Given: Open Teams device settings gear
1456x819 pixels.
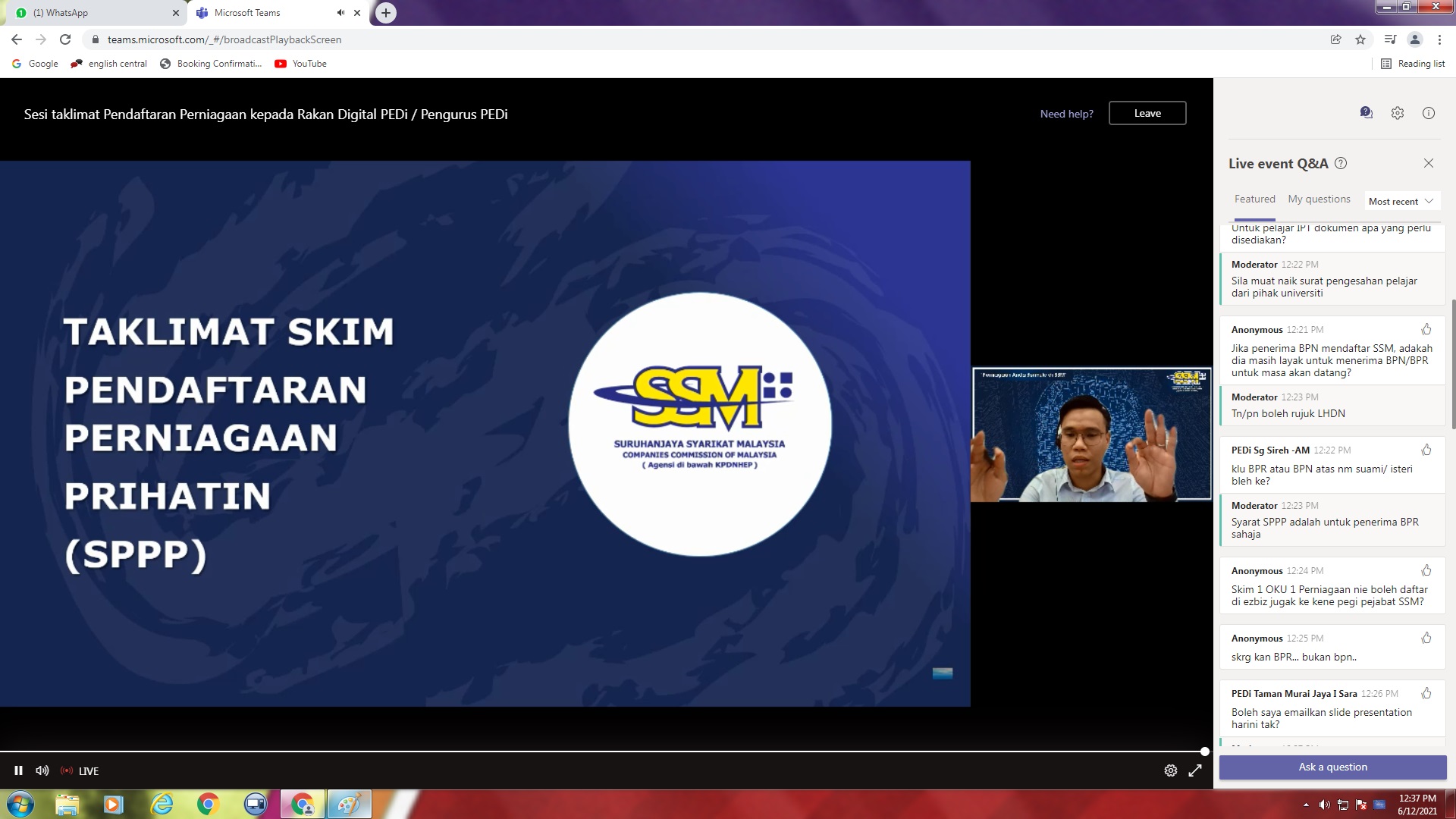Looking at the screenshot, I should point(1398,113).
